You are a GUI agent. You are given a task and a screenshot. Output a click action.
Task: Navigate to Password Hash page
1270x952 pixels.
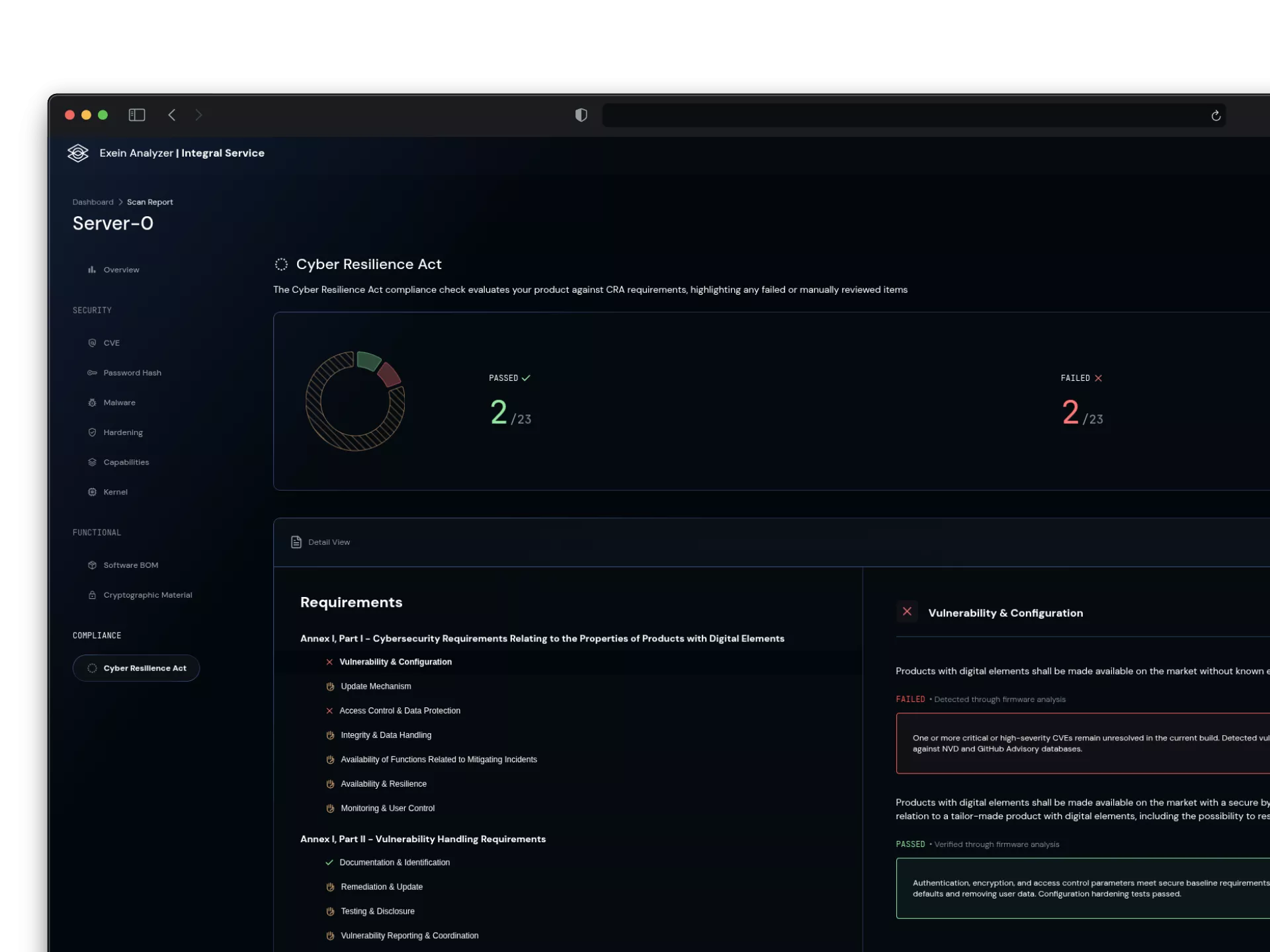click(x=132, y=373)
